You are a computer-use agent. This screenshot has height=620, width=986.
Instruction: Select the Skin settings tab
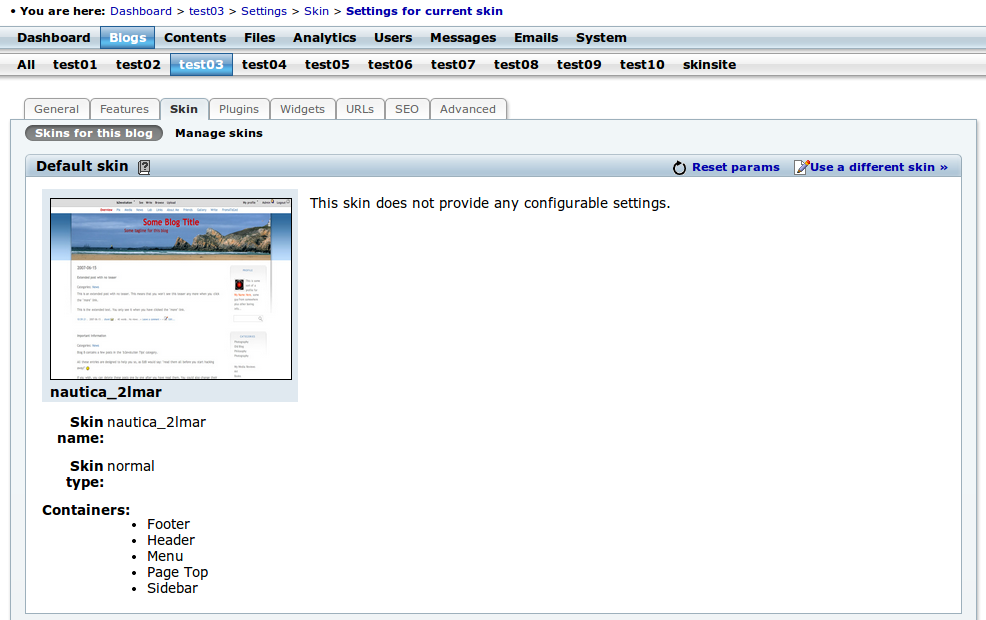pos(184,109)
